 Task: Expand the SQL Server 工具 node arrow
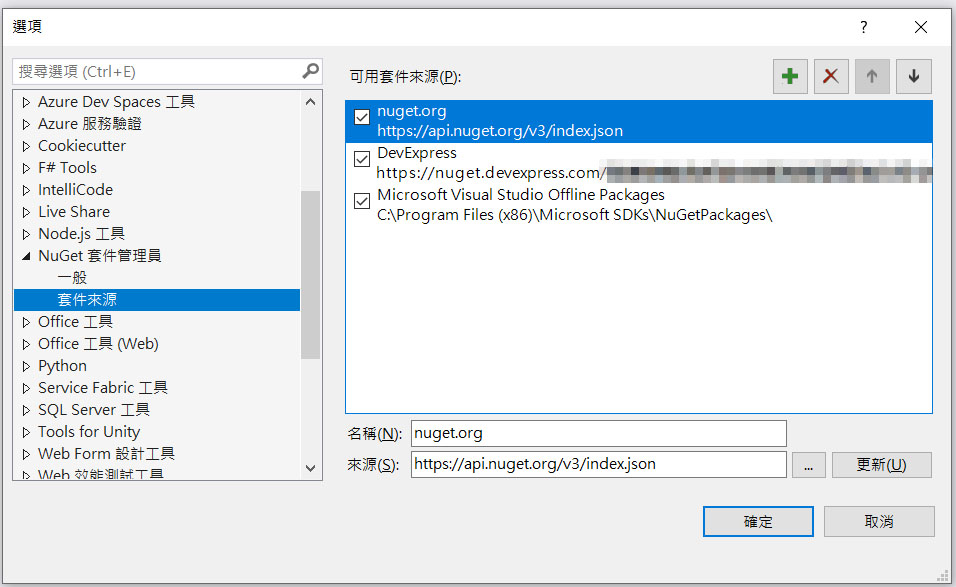(26, 410)
